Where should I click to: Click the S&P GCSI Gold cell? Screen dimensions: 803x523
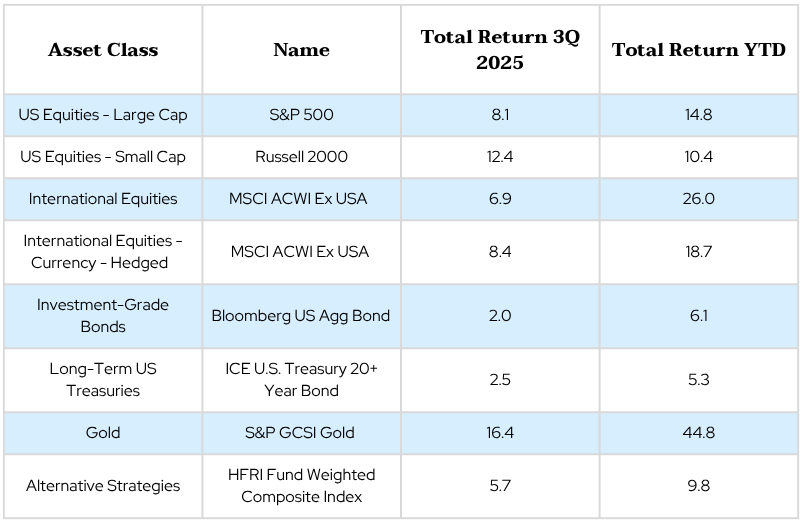click(301, 433)
